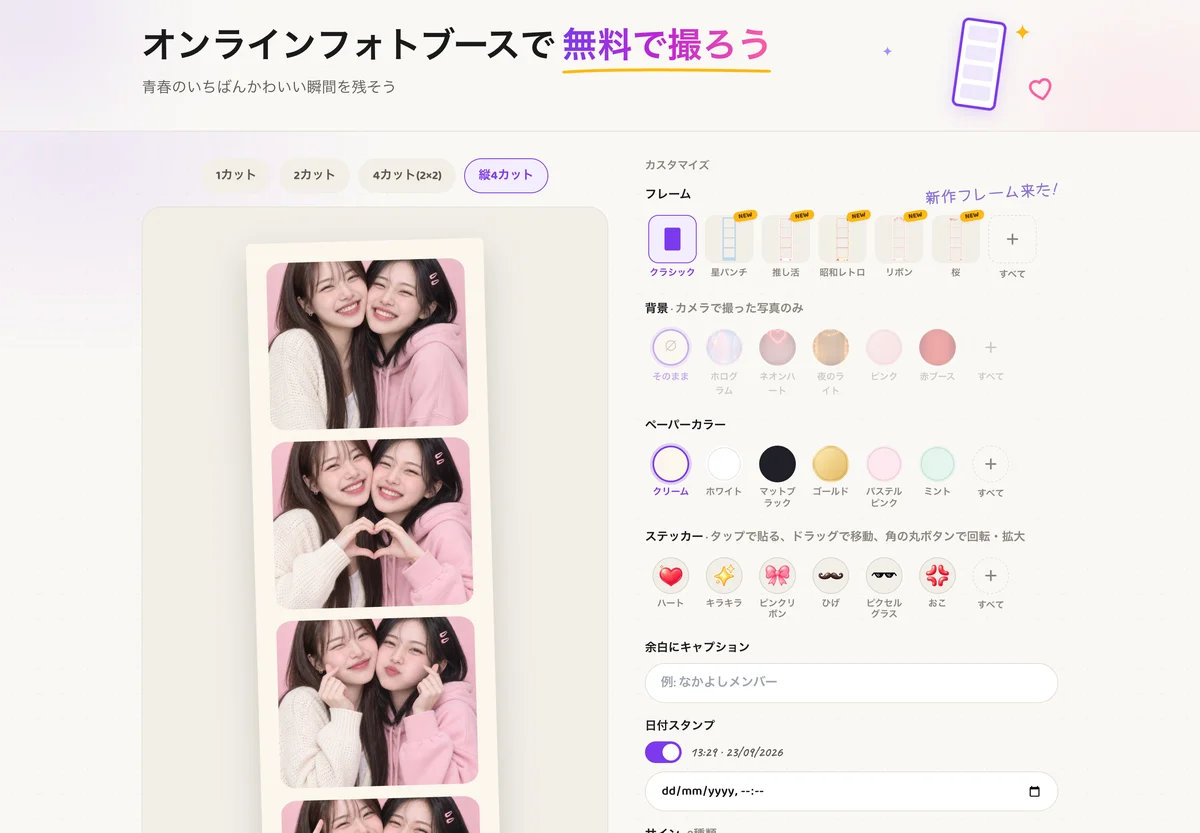
Task: Choose ゴールド paper color
Action: point(831,464)
